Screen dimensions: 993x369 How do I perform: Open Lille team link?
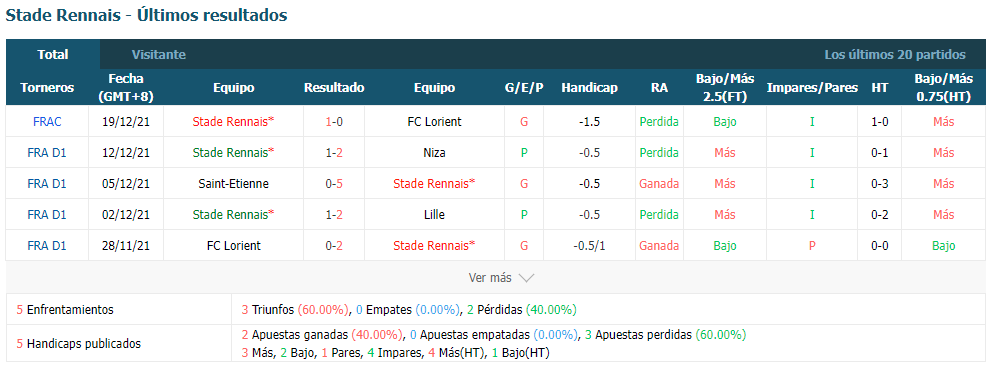(x=434, y=215)
